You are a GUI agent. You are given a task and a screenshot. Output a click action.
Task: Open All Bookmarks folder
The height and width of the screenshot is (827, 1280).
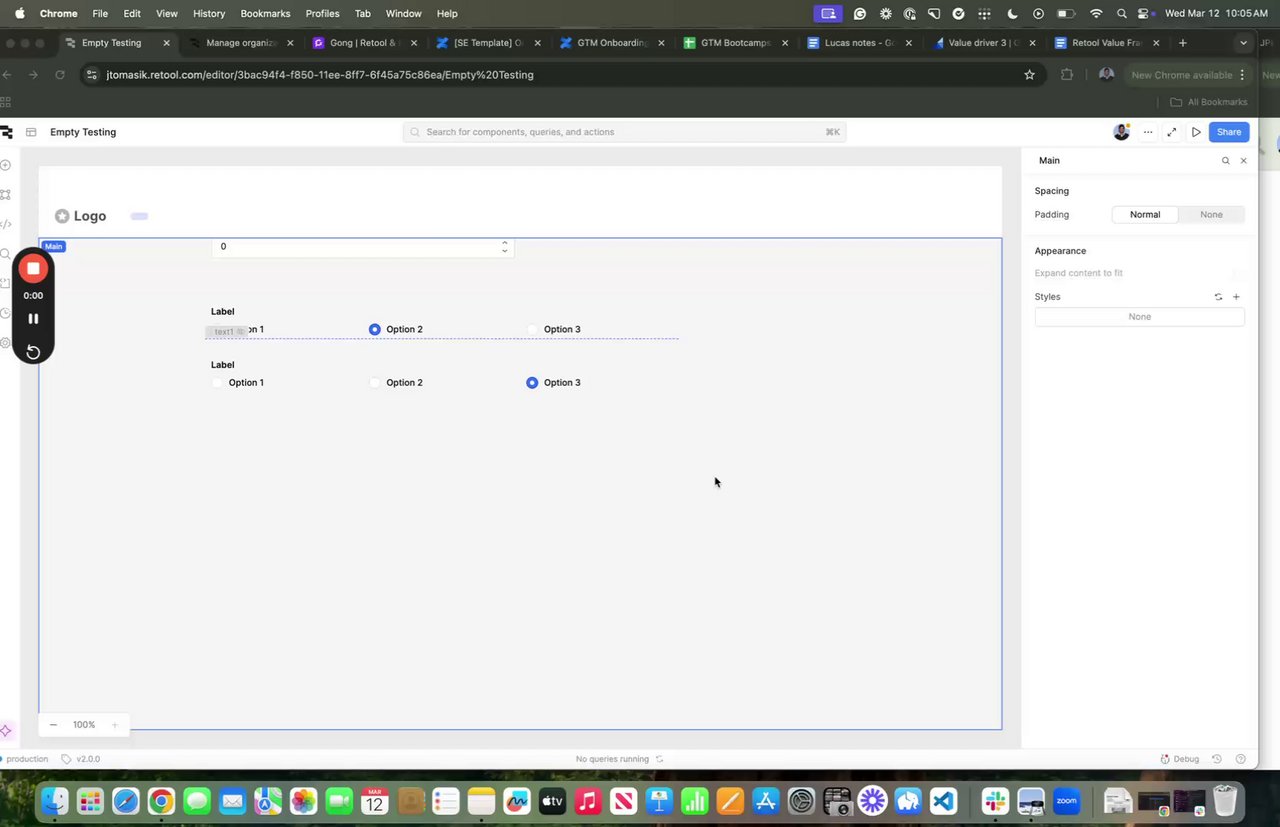point(1209,102)
